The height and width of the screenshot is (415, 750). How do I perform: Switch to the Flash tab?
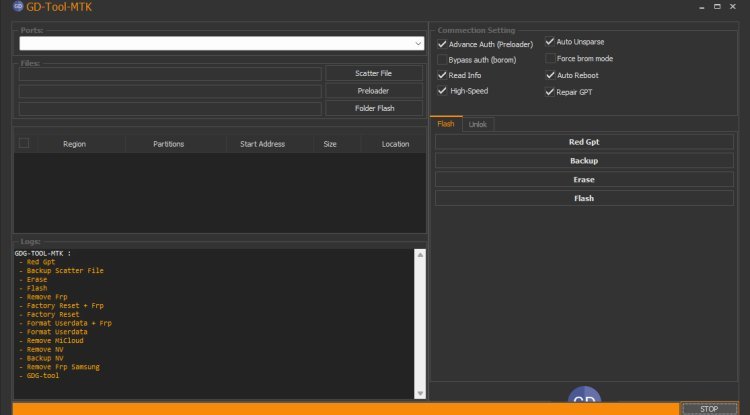tap(446, 124)
